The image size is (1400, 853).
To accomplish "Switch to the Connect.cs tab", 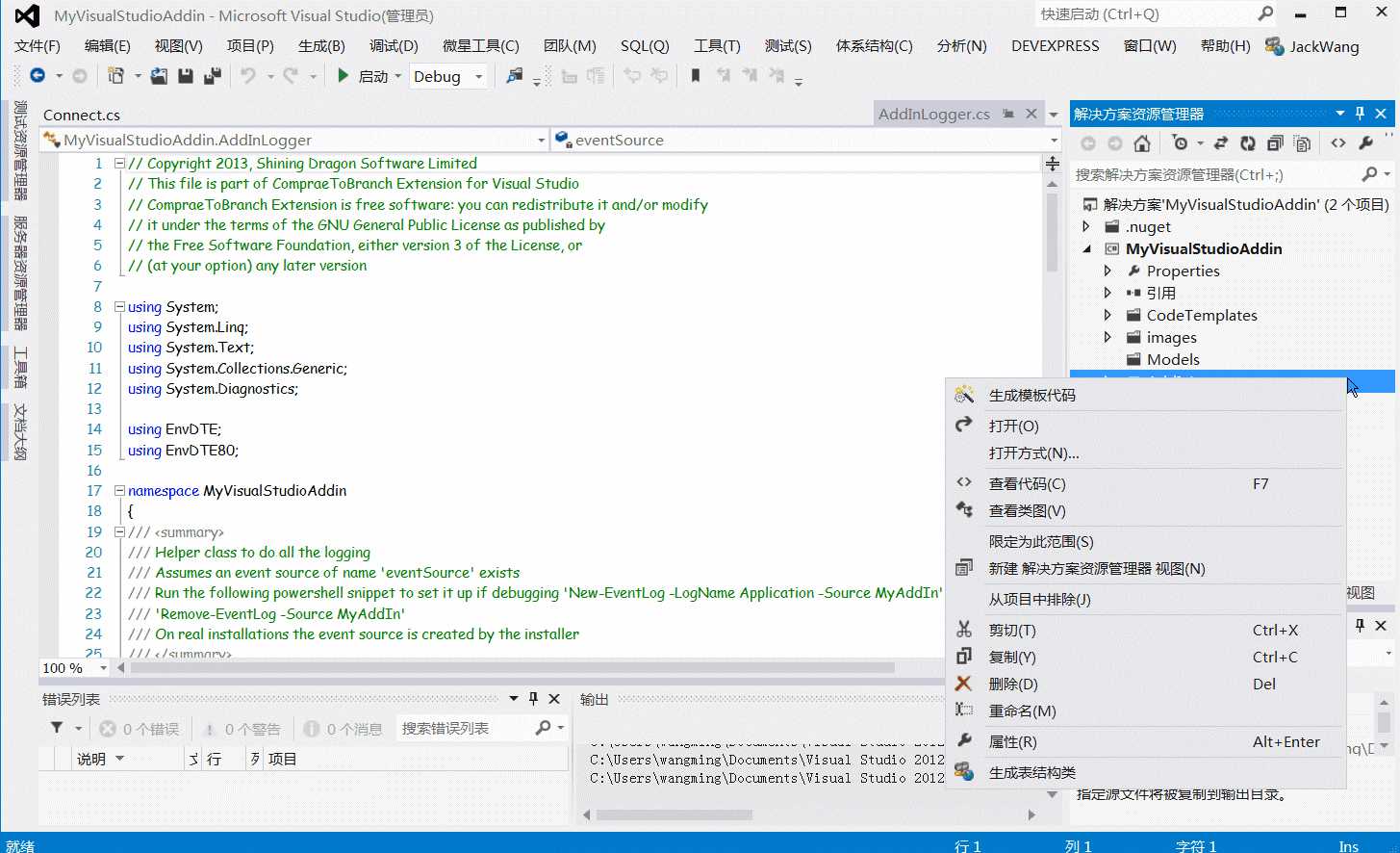I will point(82,115).
